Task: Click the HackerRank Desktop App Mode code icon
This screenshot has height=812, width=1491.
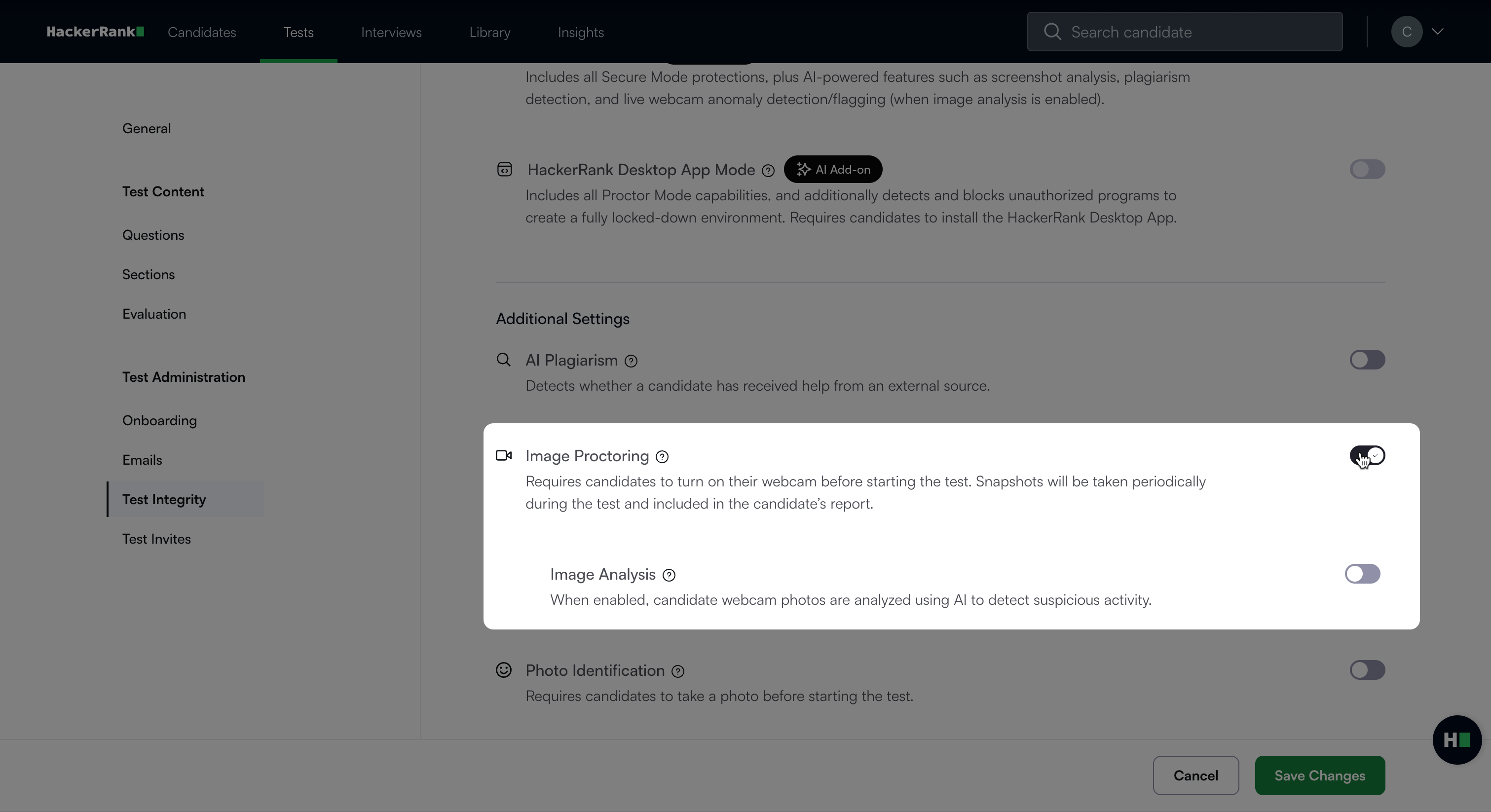Action: tap(504, 170)
